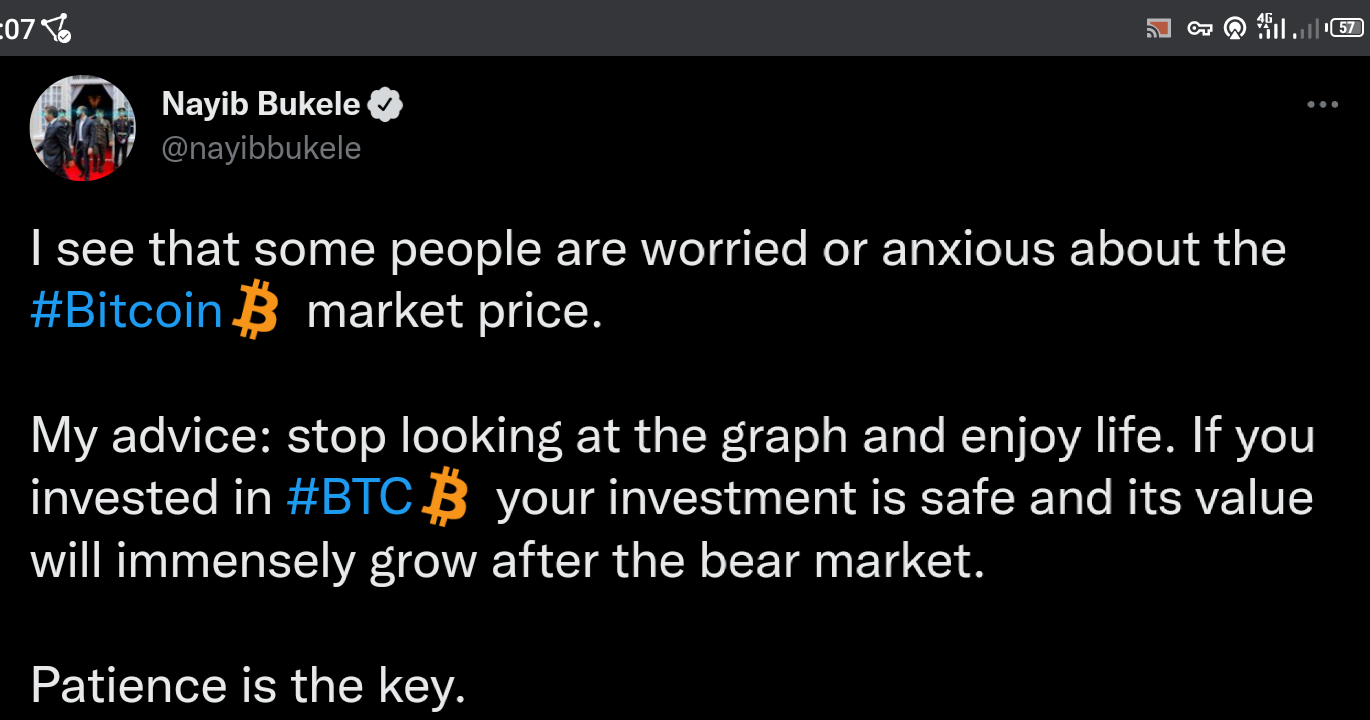
Task: Open the #Bitcoin hashtag link
Action: [126, 312]
